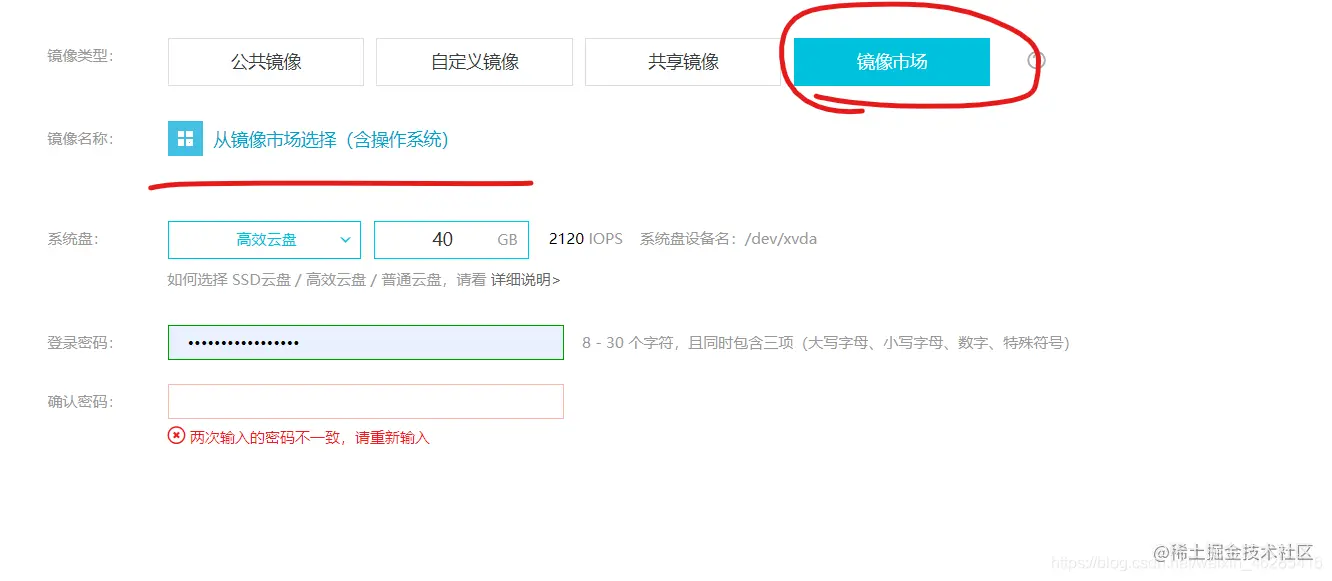
Task: Click the red error icon under 确认密码
Action: point(177,437)
